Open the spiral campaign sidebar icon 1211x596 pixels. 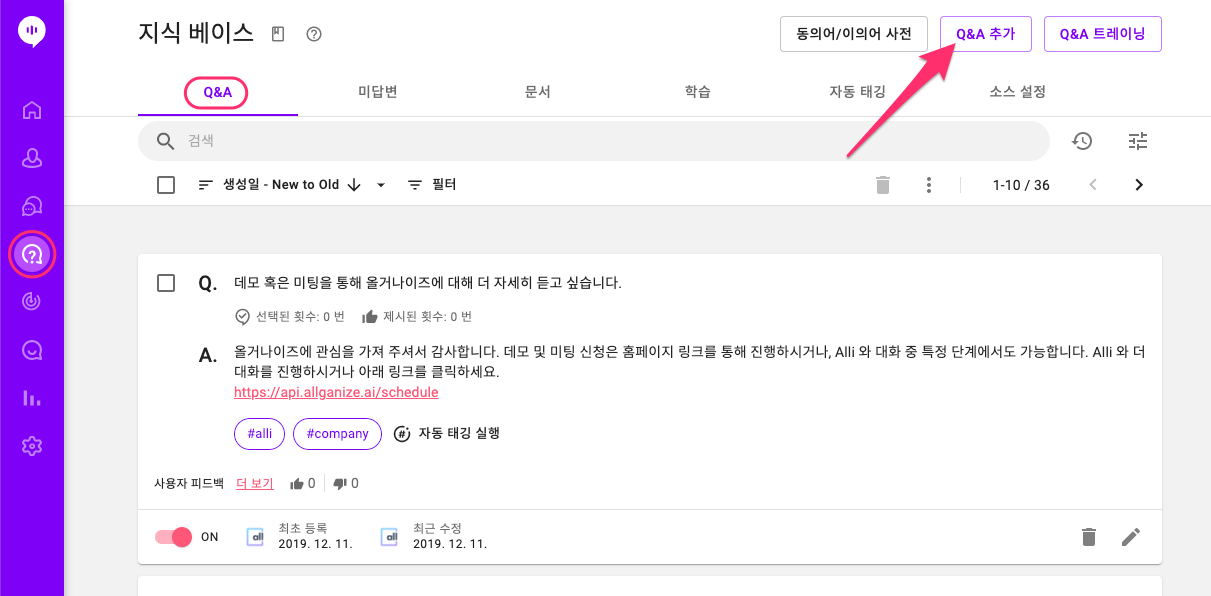pyautogui.click(x=32, y=301)
